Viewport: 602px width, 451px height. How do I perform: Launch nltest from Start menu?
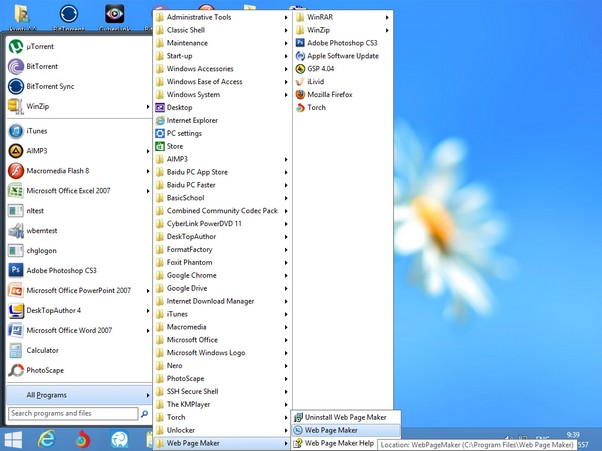pos(79,211)
